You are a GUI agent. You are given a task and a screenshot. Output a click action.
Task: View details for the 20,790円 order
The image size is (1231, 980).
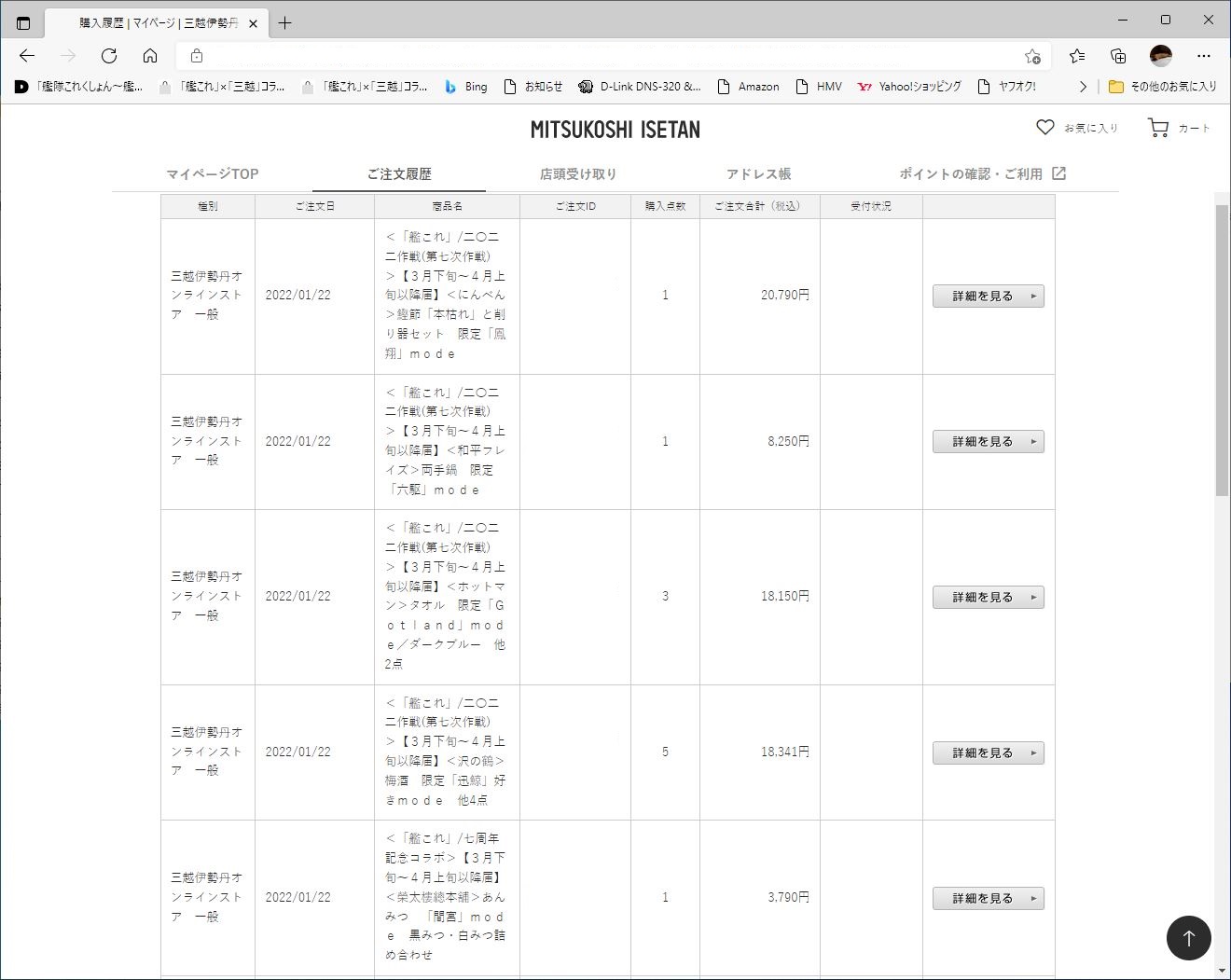(x=989, y=297)
